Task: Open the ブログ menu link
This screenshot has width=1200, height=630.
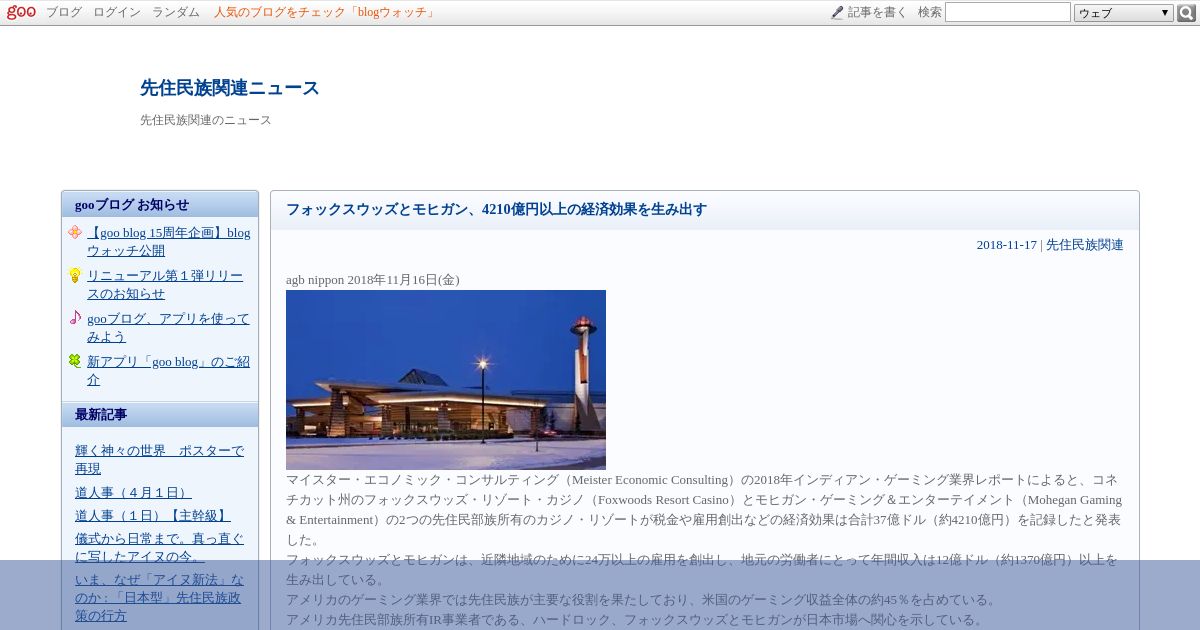Action: (64, 12)
